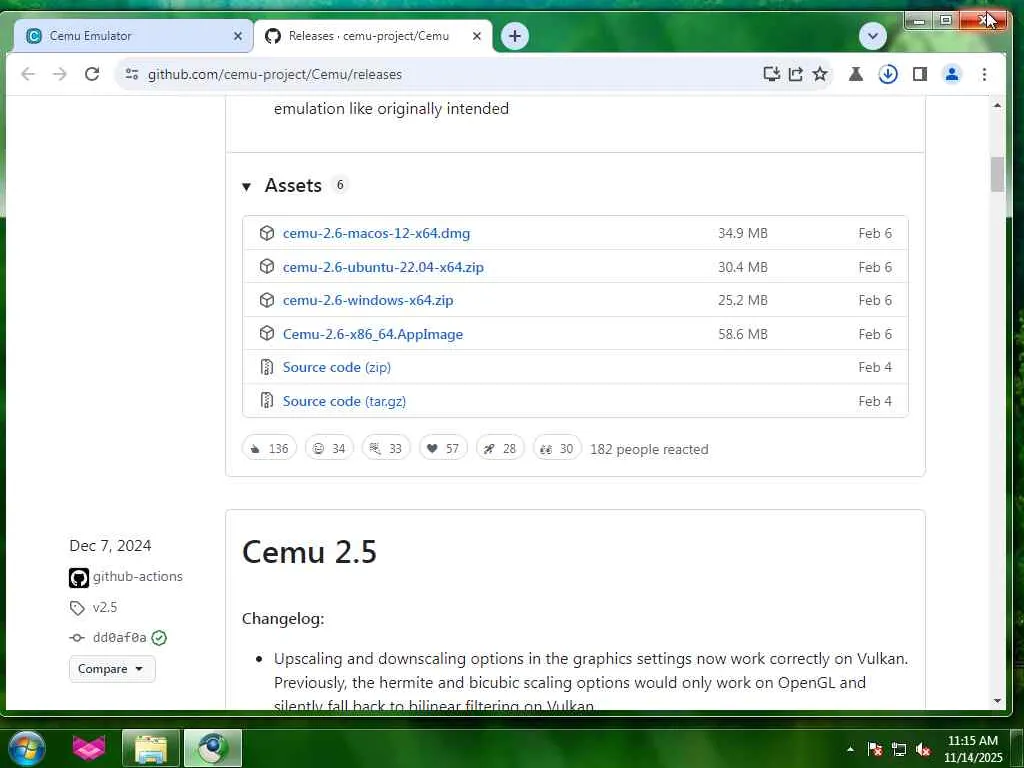Open the Windows Start menu

tap(27, 748)
